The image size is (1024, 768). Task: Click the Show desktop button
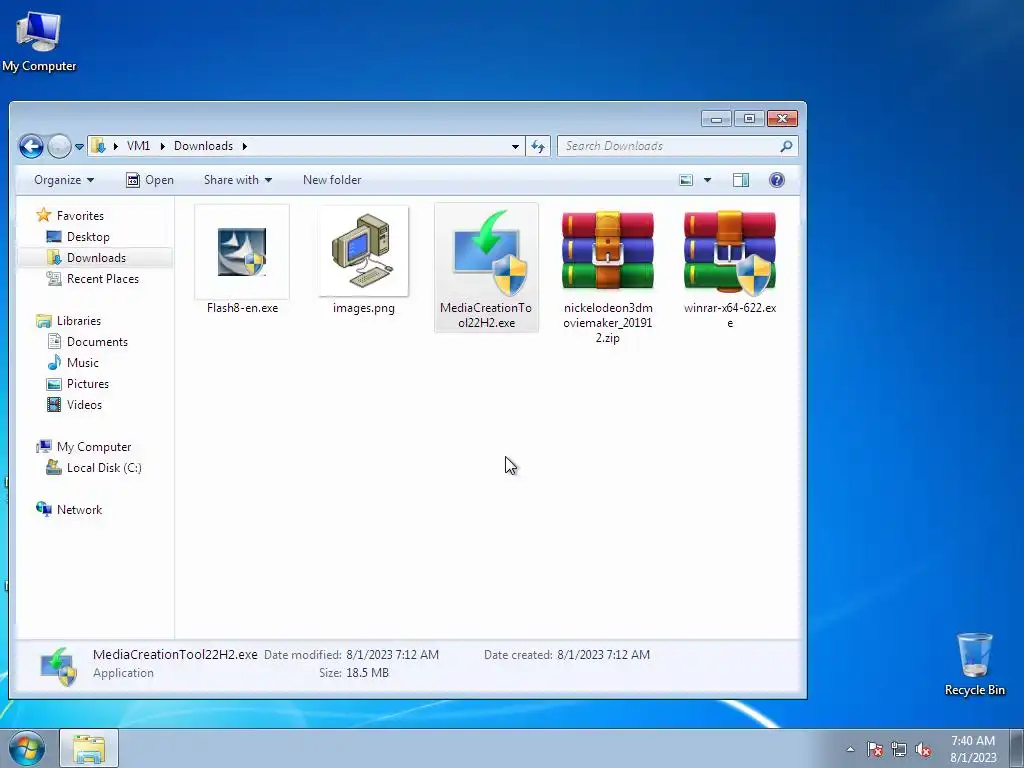[x=1017, y=748]
